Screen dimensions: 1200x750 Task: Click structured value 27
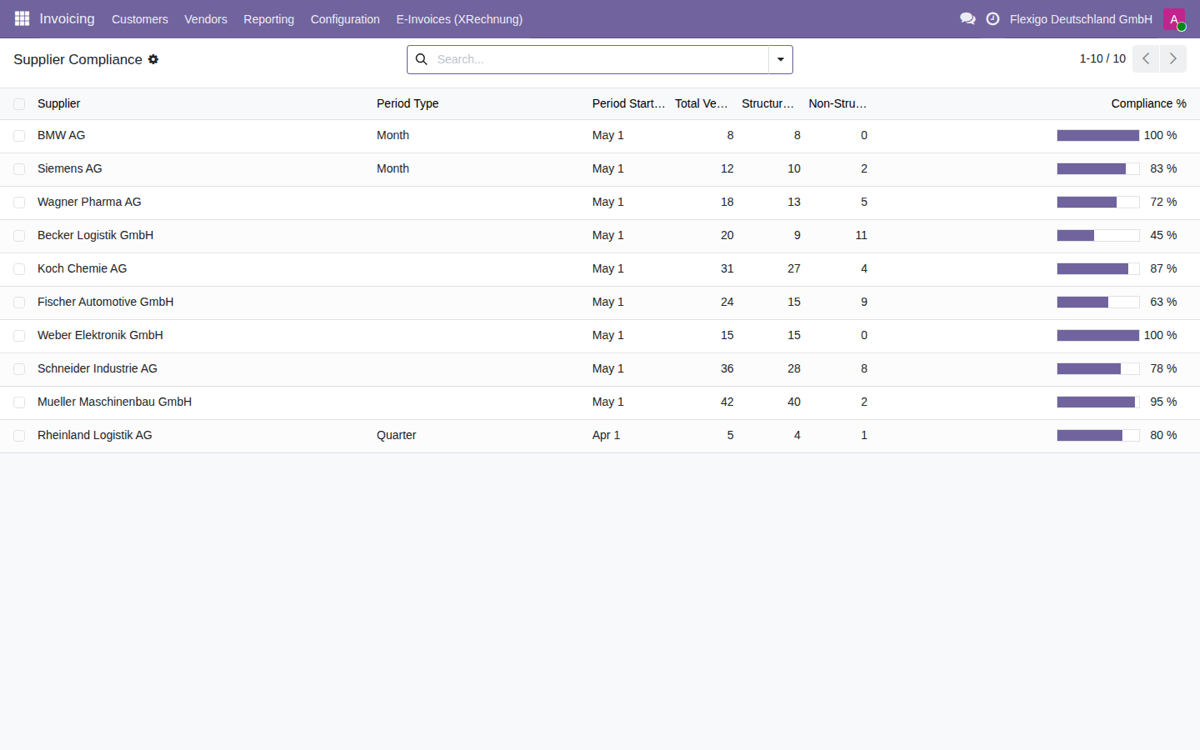[x=794, y=269]
